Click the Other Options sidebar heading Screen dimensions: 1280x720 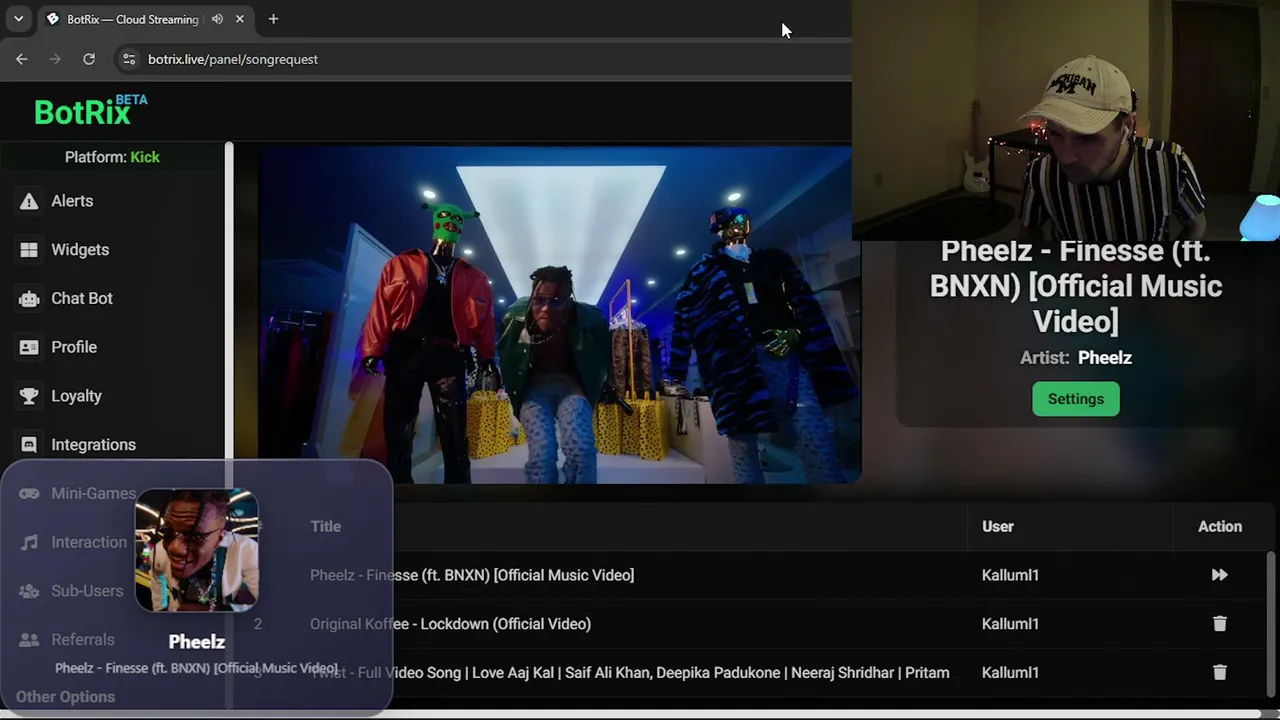[65, 697]
